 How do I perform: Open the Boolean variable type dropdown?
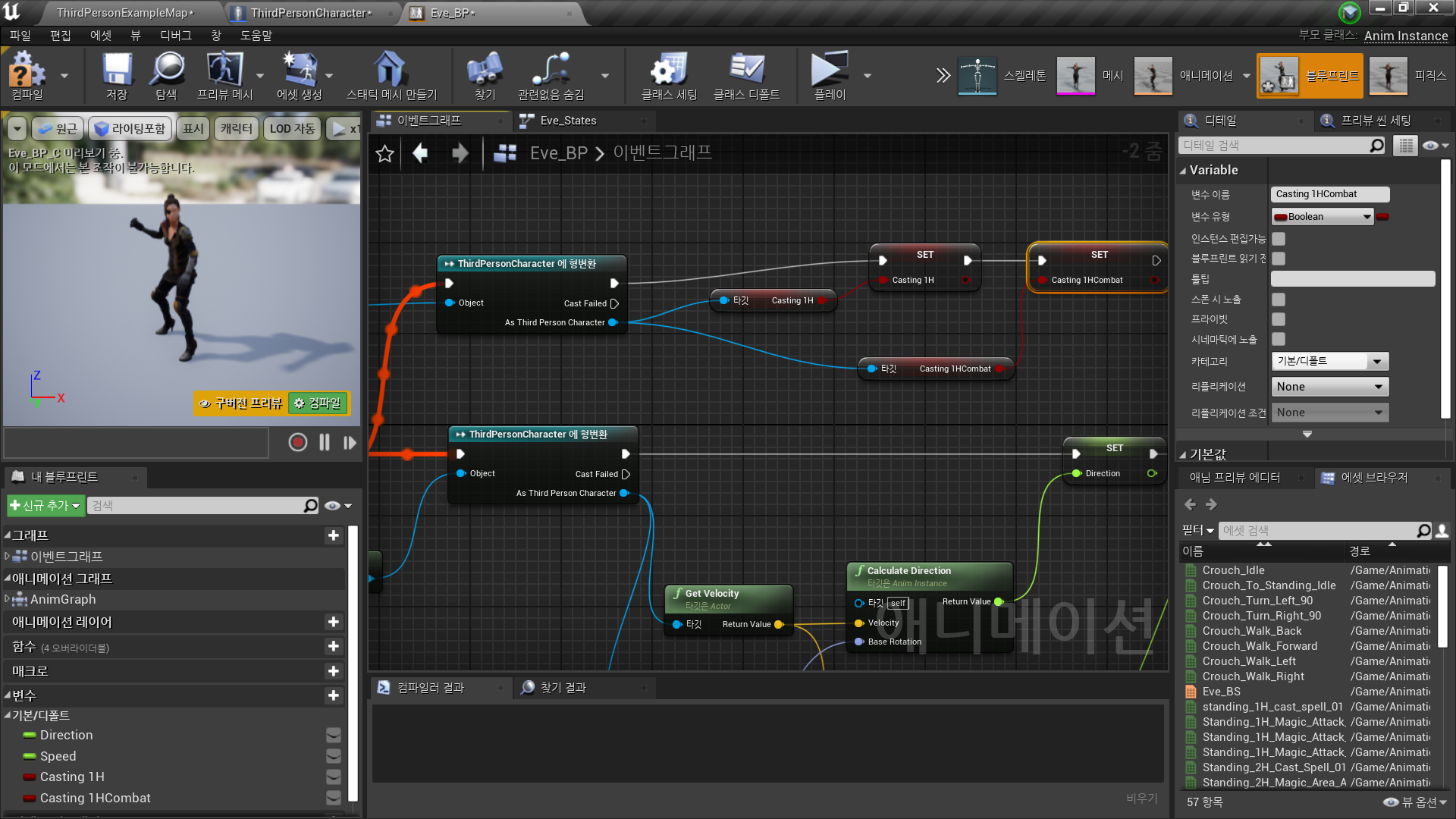click(1321, 216)
